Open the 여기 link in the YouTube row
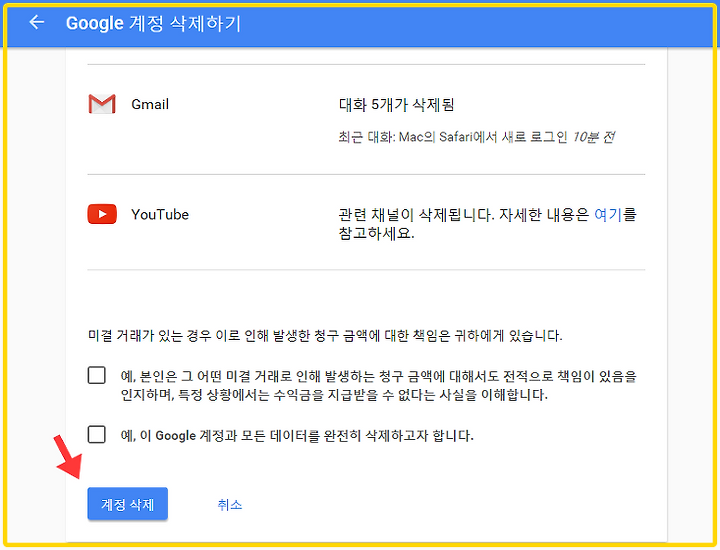The width and height of the screenshot is (720, 550). coord(608,214)
